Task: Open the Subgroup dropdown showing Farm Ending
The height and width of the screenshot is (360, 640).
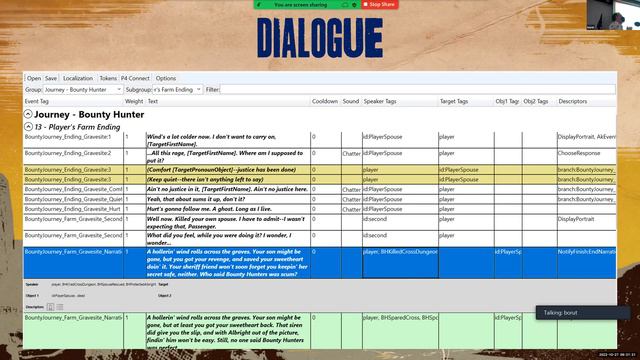Action: [177, 89]
